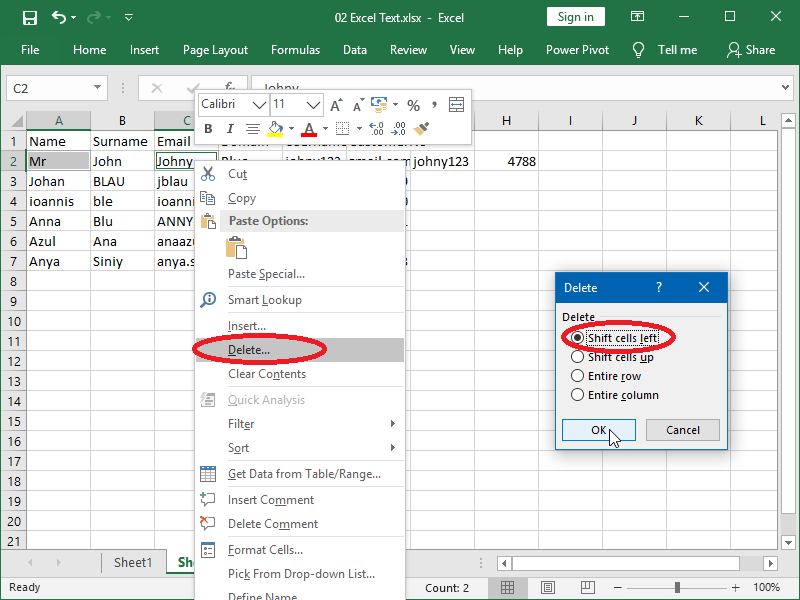Toggle bold formatting on the mini toolbar
The height and width of the screenshot is (600, 800).
[207, 128]
